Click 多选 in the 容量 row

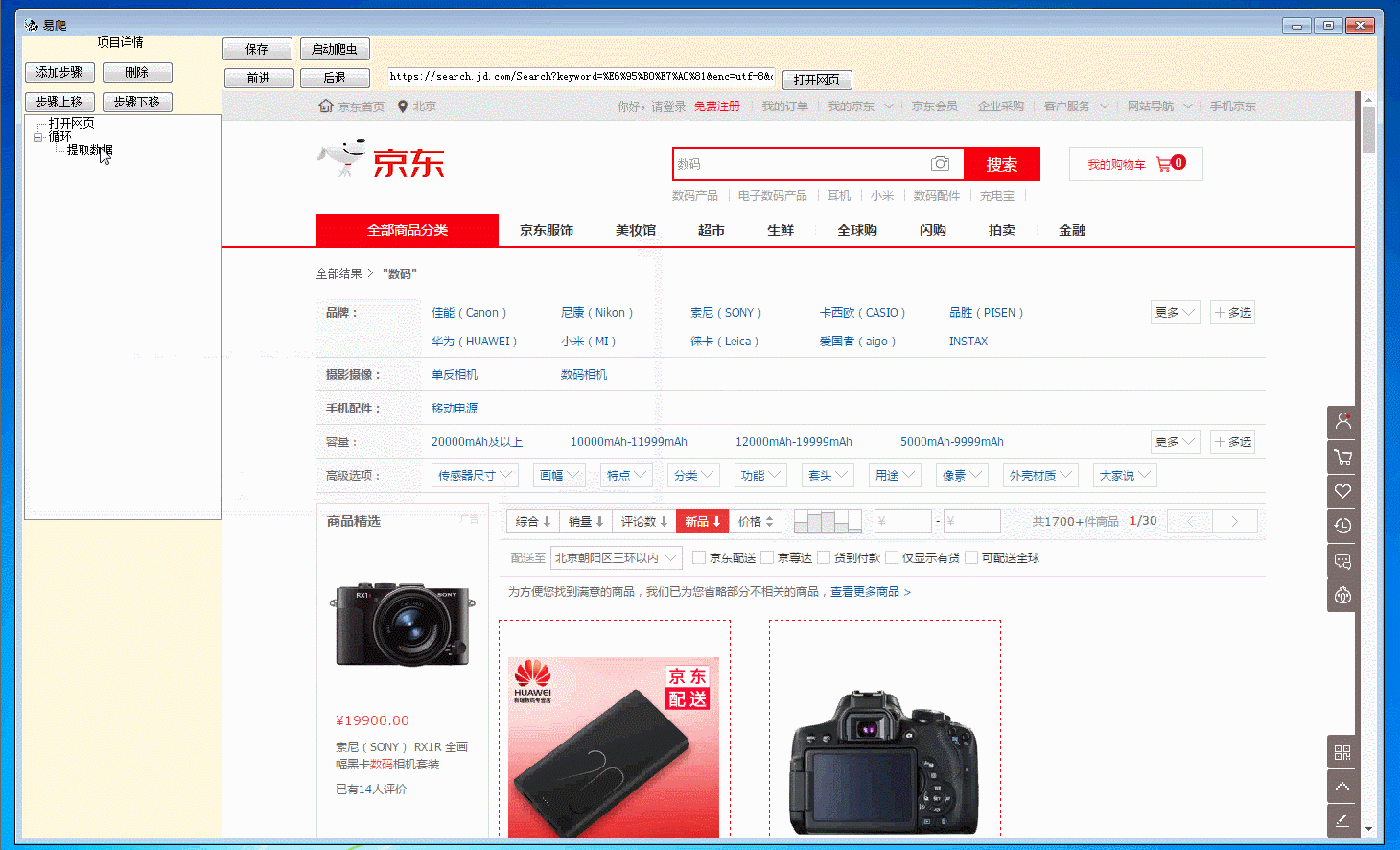click(x=1233, y=441)
